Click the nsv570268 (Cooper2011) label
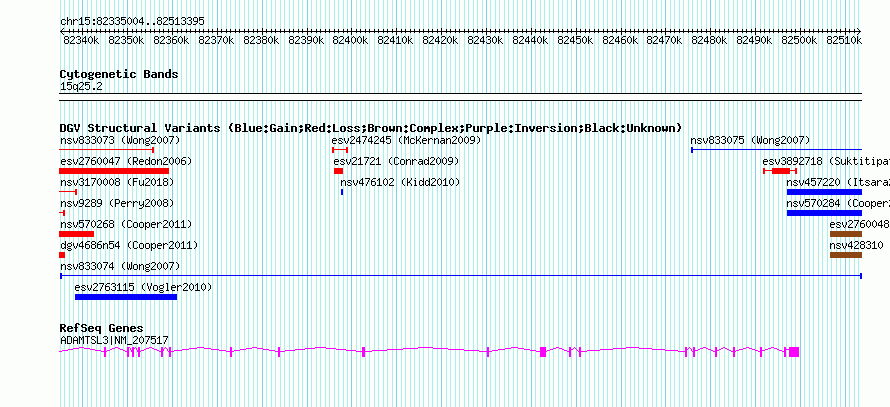This screenshot has width=890, height=407. 126,224
